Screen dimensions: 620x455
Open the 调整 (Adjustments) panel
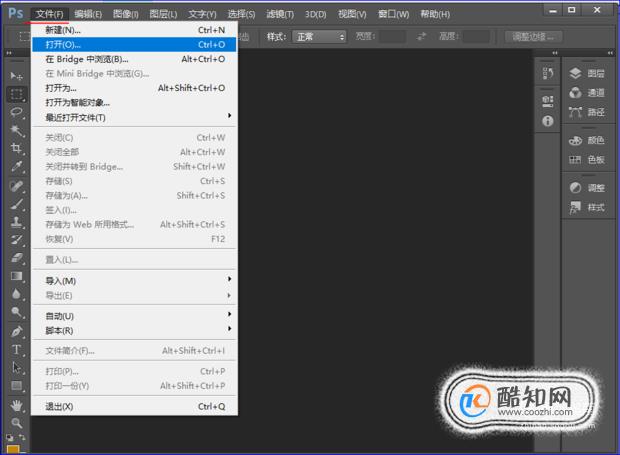[x=587, y=188]
